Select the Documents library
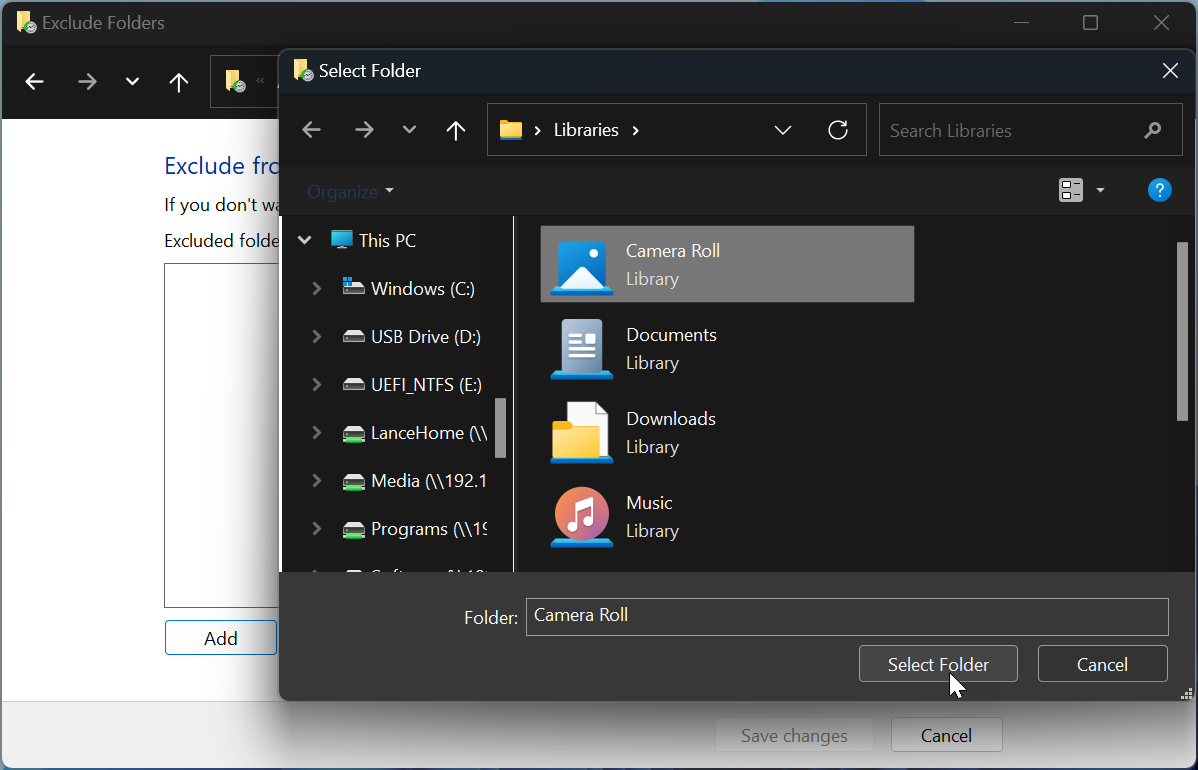1198x770 pixels. [671, 348]
